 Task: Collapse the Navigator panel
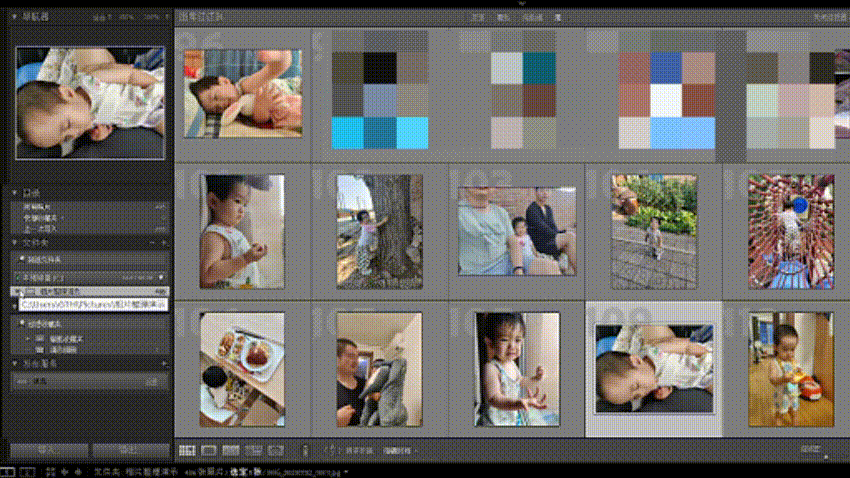[x=14, y=17]
